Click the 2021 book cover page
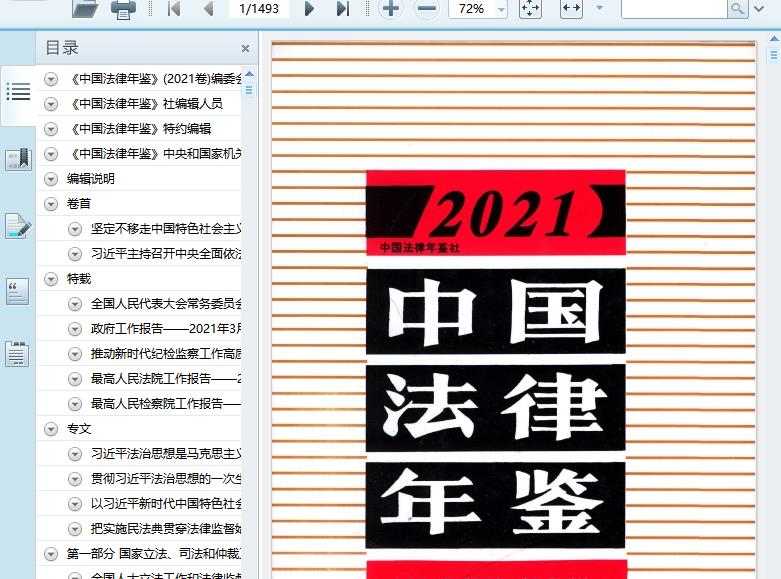 click(x=514, y=310)
